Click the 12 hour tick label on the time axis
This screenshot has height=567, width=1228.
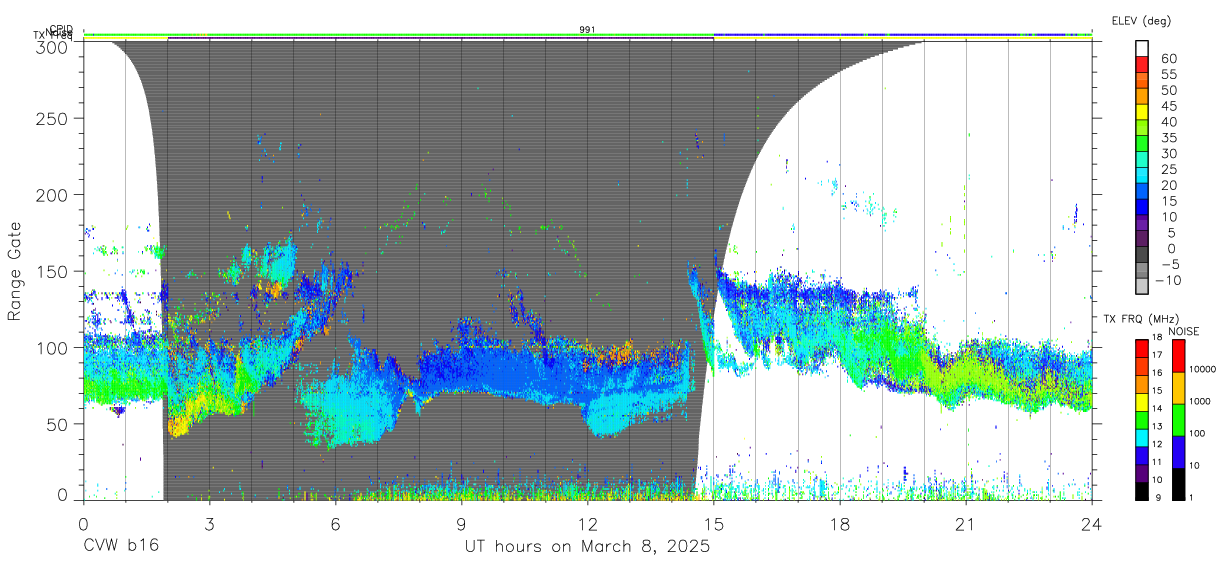coord(587,523)
